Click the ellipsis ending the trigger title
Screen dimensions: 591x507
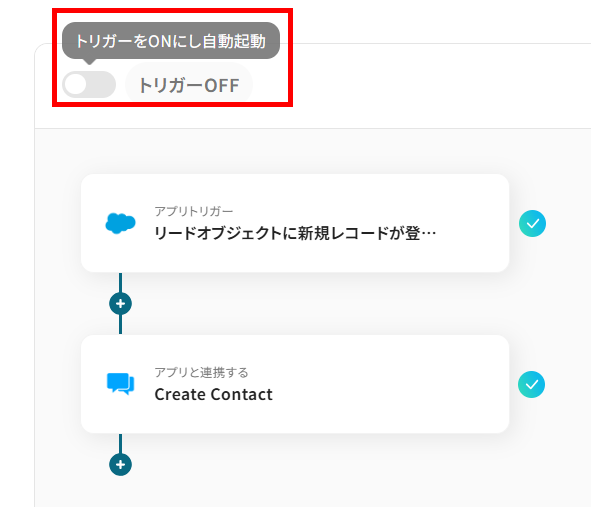428,234
